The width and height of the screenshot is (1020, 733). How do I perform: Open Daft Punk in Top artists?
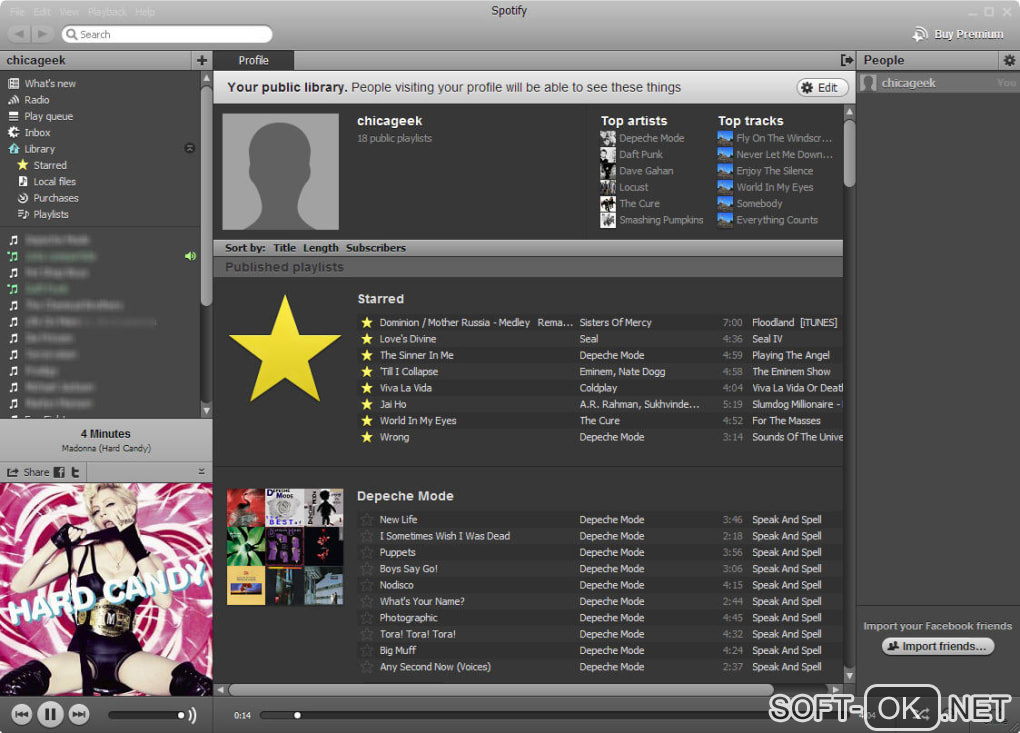tap(641, 154)
